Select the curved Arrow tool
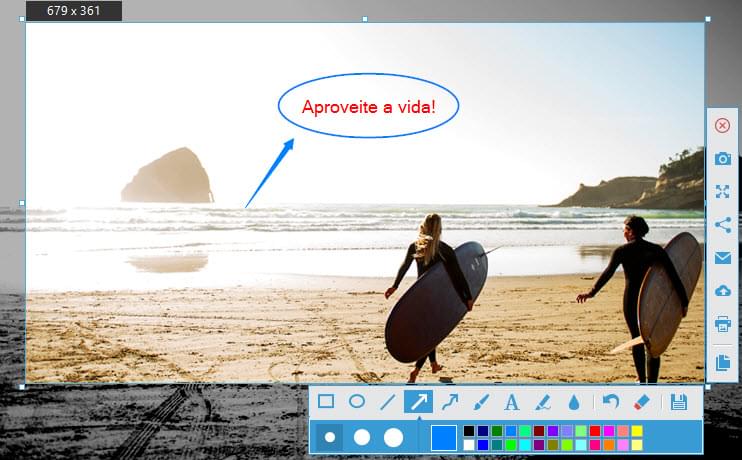 point(449,402)
